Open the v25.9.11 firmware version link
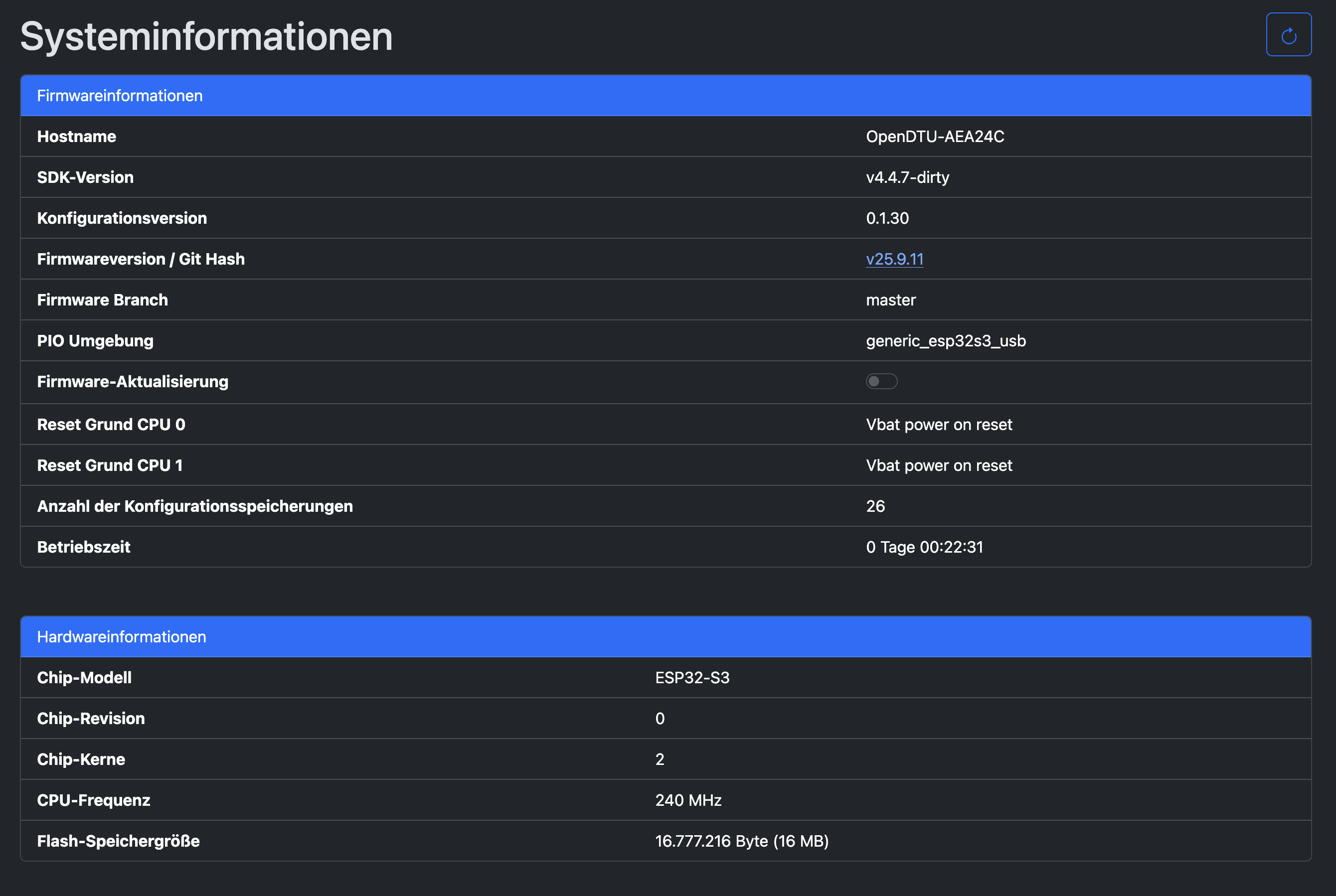1336x896 pixels. pyautogui.click(x=894, y=259)
